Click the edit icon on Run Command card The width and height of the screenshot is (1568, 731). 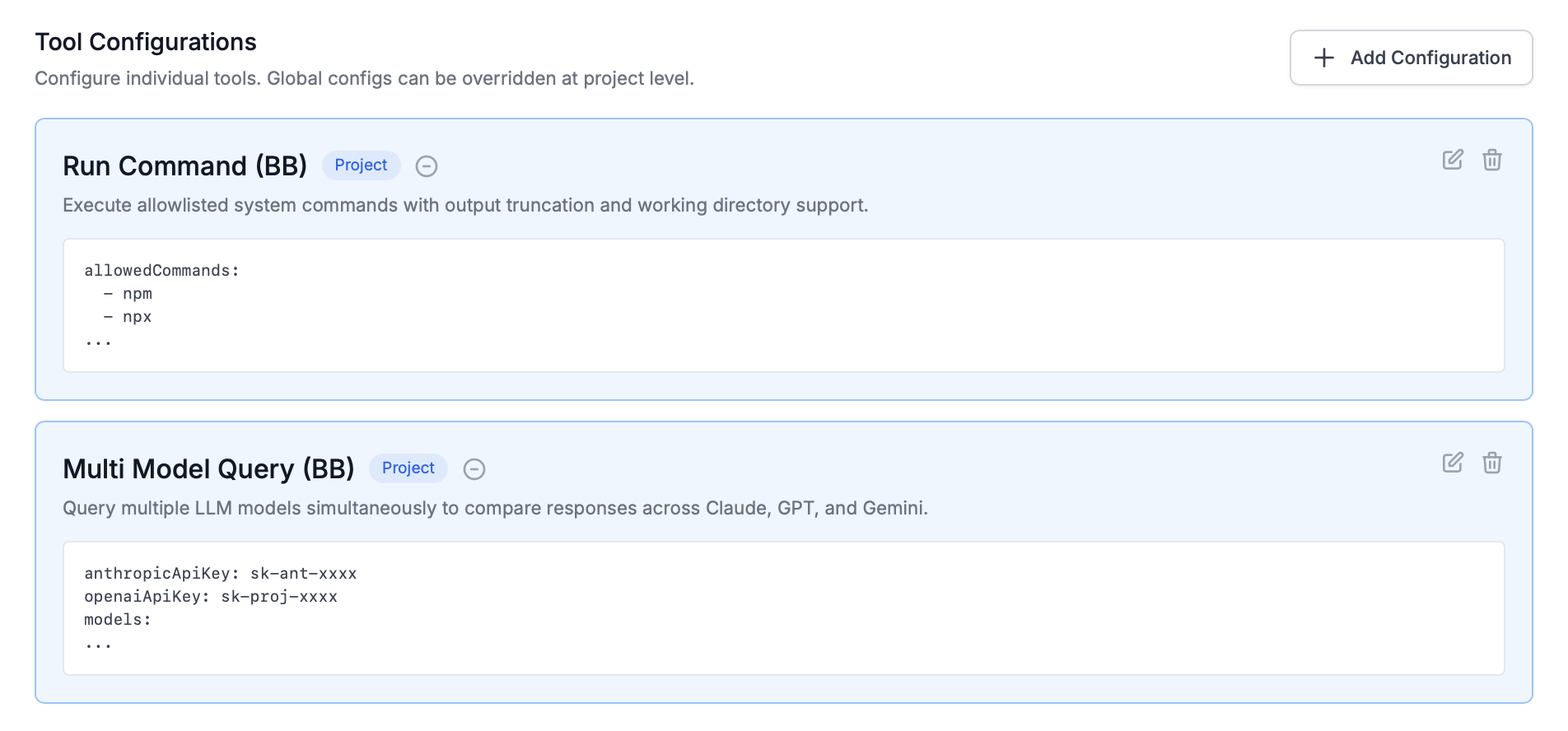[1453, 161]
